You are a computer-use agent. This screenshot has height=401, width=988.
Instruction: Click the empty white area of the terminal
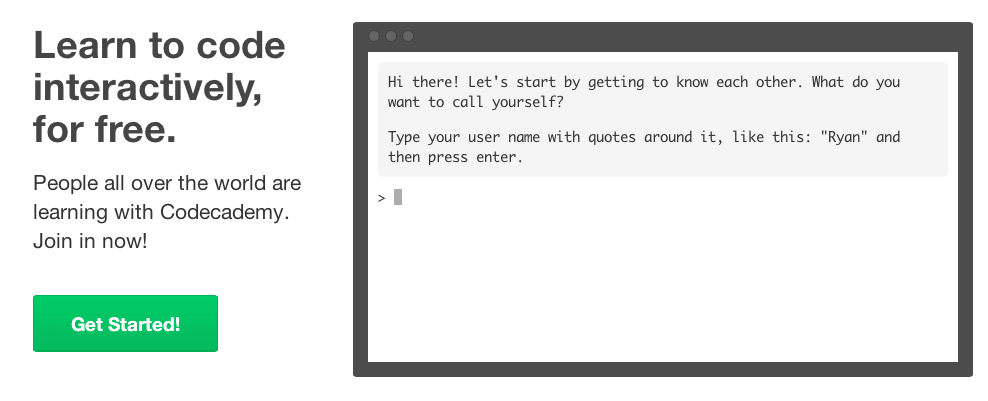[662, 284]
